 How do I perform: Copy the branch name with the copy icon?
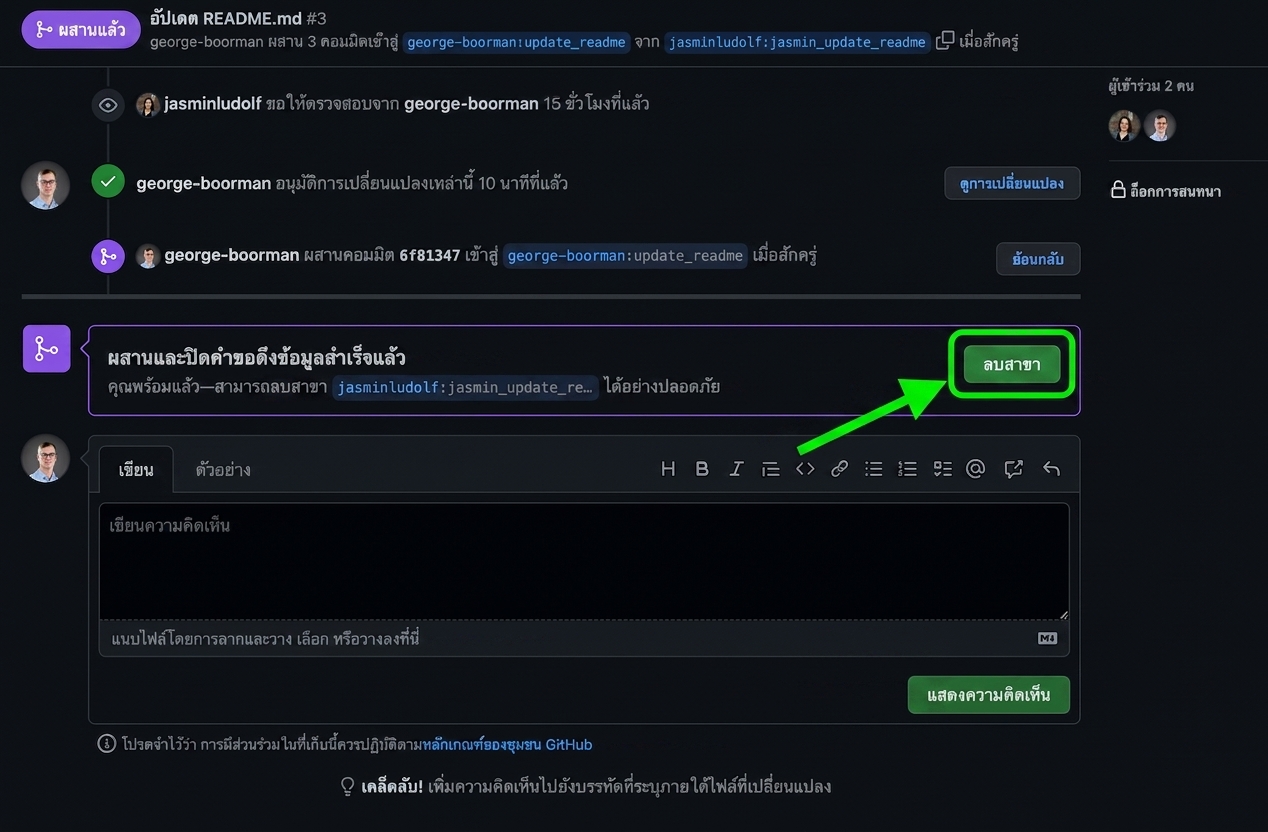coord(944,41)
